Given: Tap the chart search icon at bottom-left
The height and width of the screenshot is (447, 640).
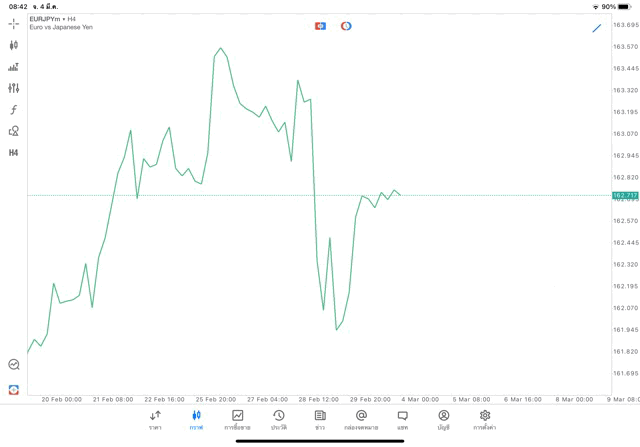Looking at the screenshot, I should coord(14,365).
